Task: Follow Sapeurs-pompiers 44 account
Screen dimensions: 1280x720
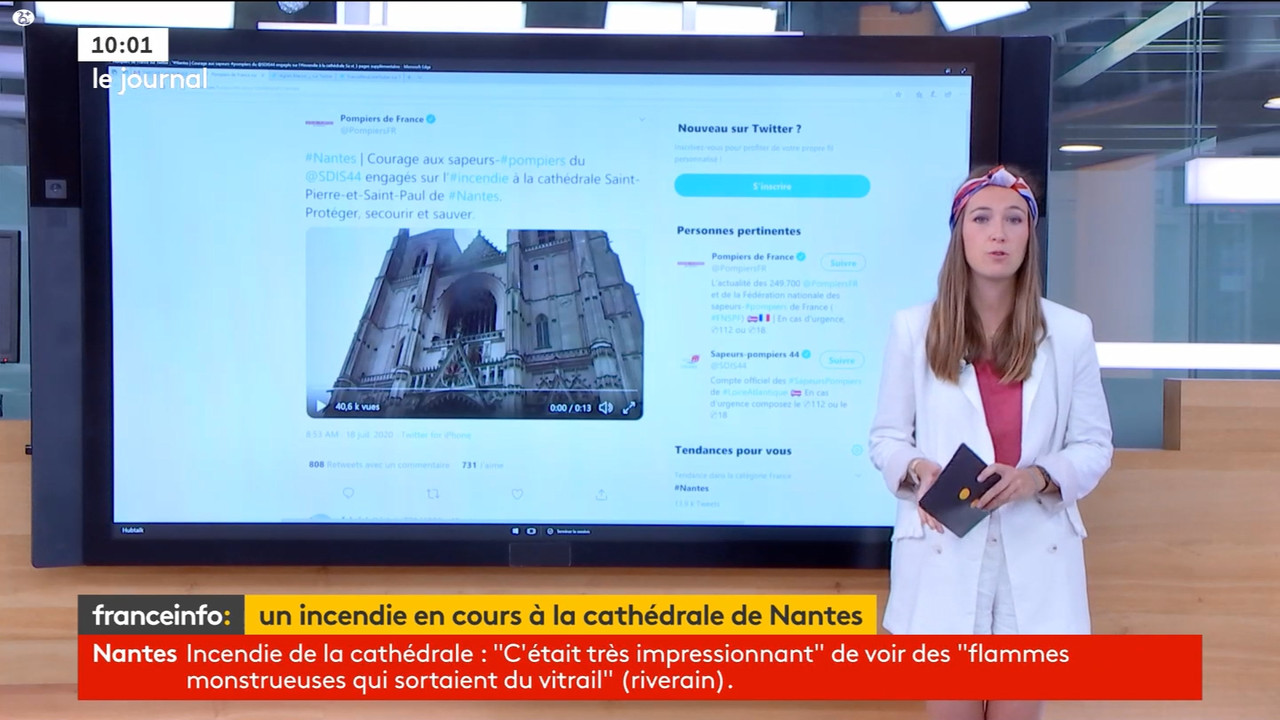Action: tap(842, 359)
